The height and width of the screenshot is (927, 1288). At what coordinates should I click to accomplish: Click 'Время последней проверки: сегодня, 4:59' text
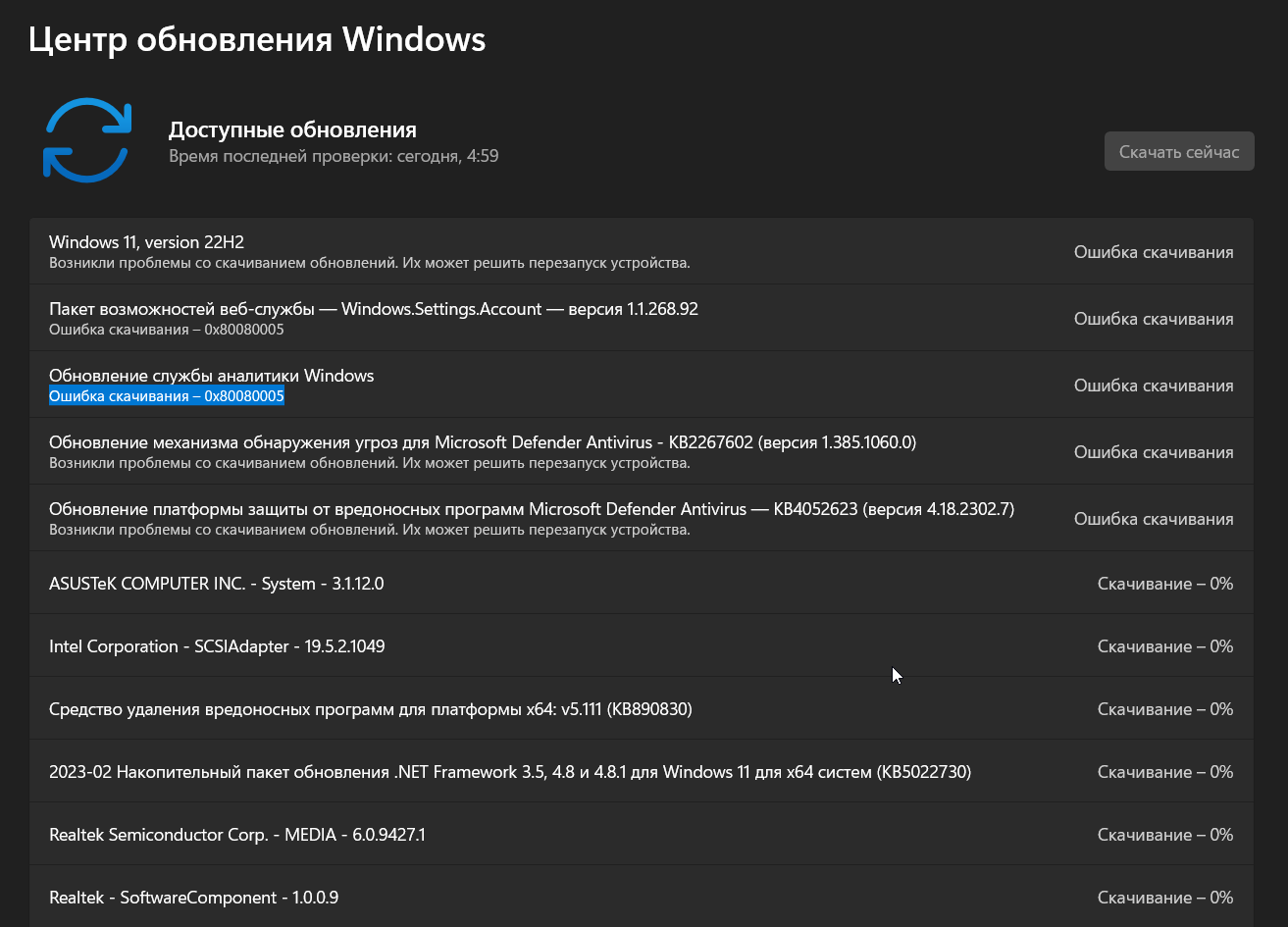coord(334,156)
